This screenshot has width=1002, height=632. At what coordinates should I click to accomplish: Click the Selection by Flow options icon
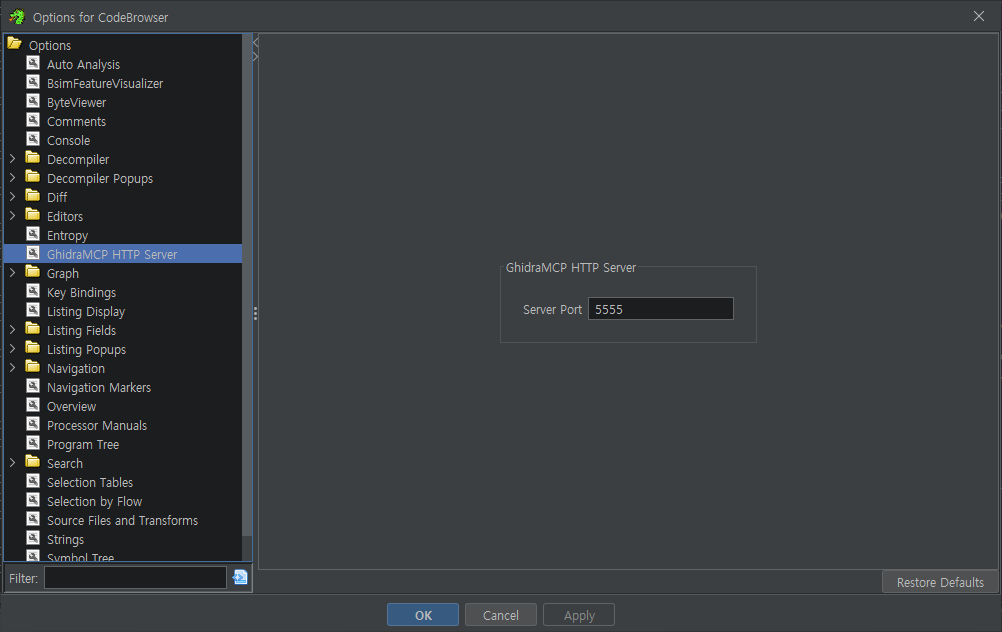(x=33, y=500)
